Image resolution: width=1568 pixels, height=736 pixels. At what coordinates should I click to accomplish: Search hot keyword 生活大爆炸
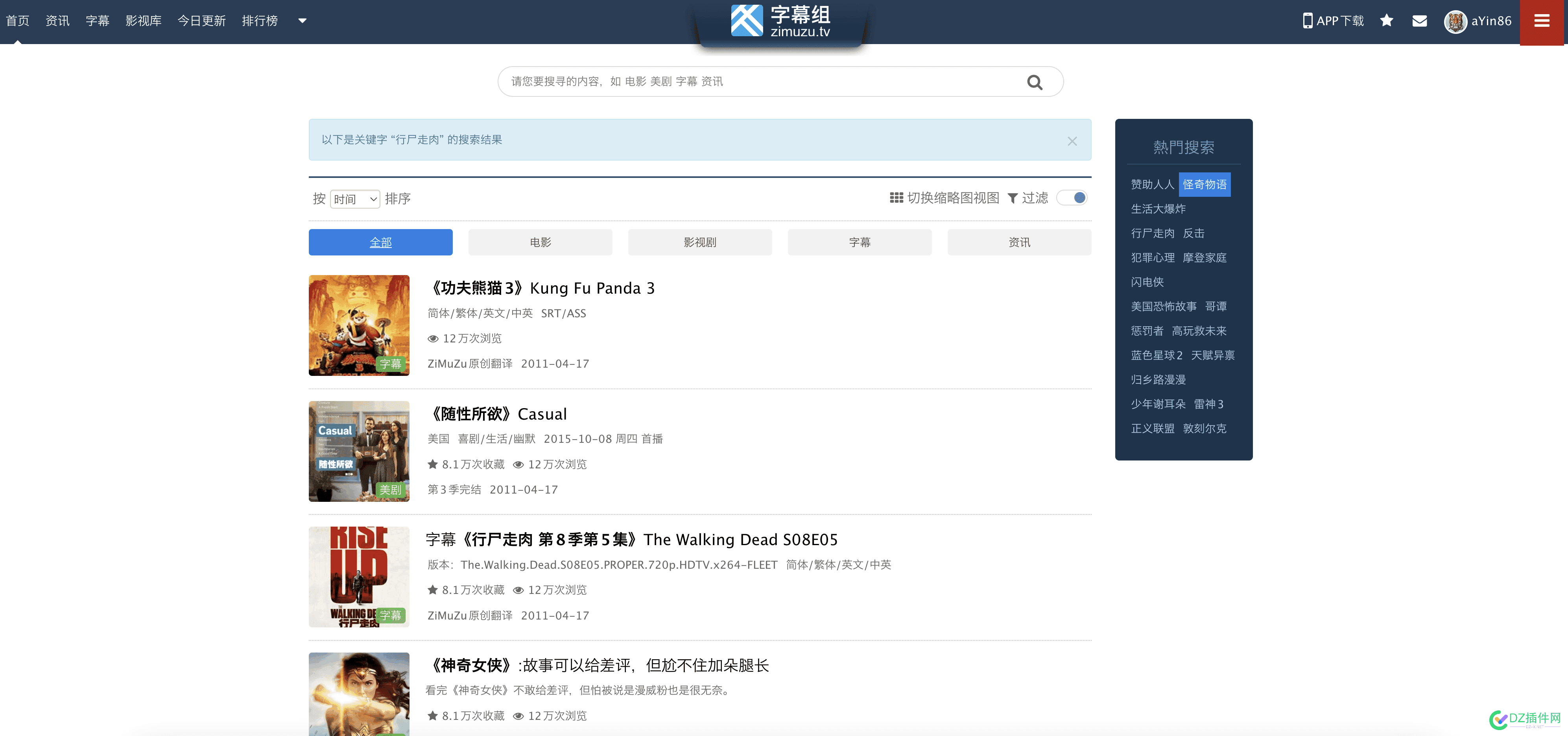[x=1158, y=209]
